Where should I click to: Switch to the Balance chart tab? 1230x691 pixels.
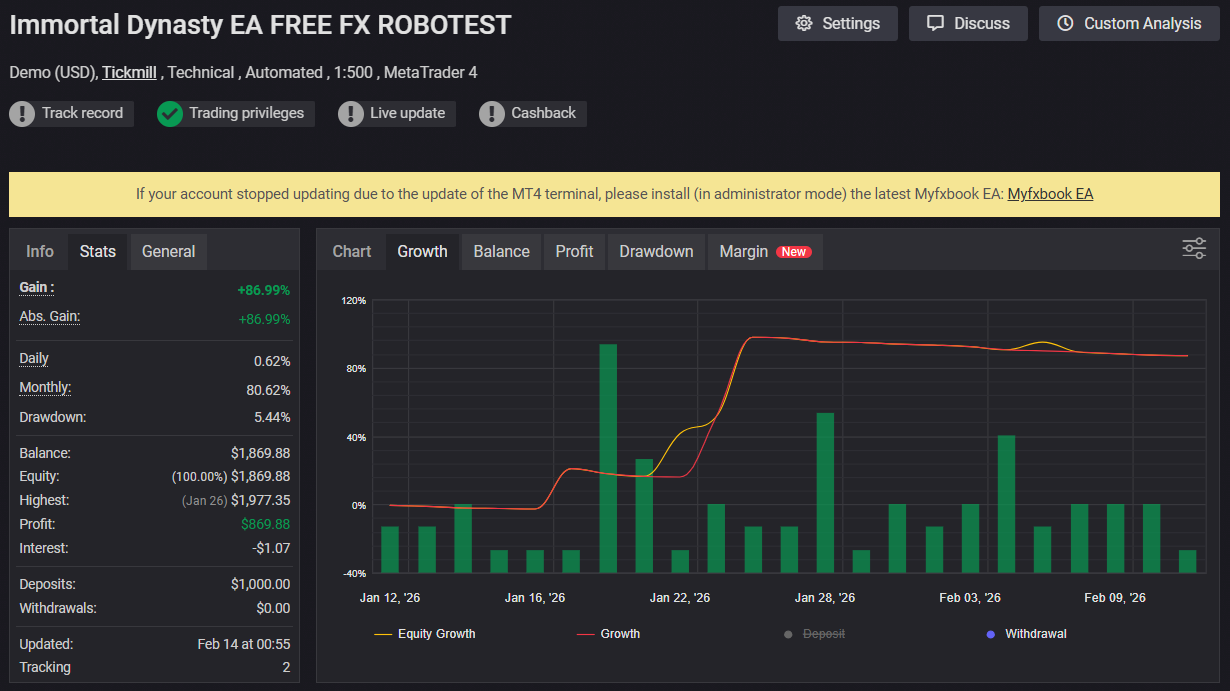(501, 252)
